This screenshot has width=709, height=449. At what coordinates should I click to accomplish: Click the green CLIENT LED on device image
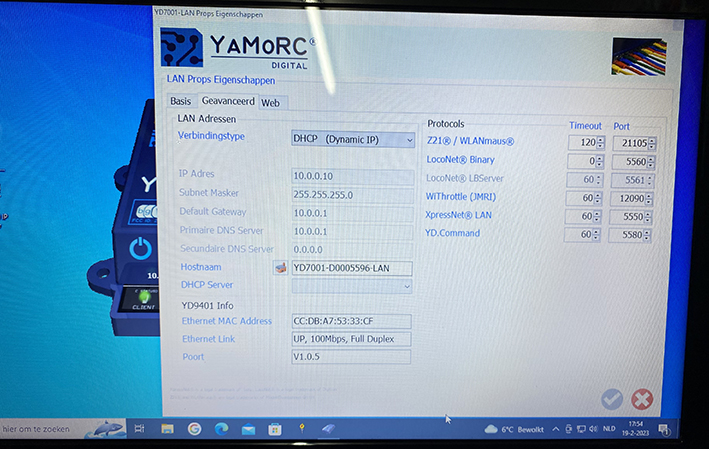pyautogui.click(x=144, y=297)
